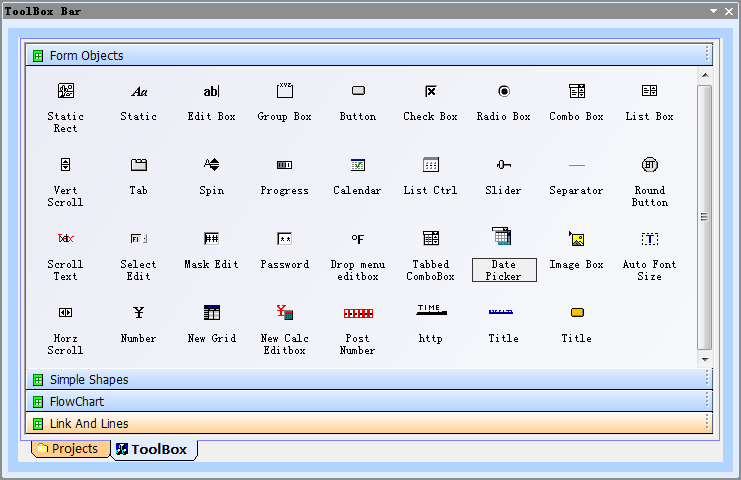
Task: Click the scroll down arrow in toolbox list
Action: pos(705,359)
